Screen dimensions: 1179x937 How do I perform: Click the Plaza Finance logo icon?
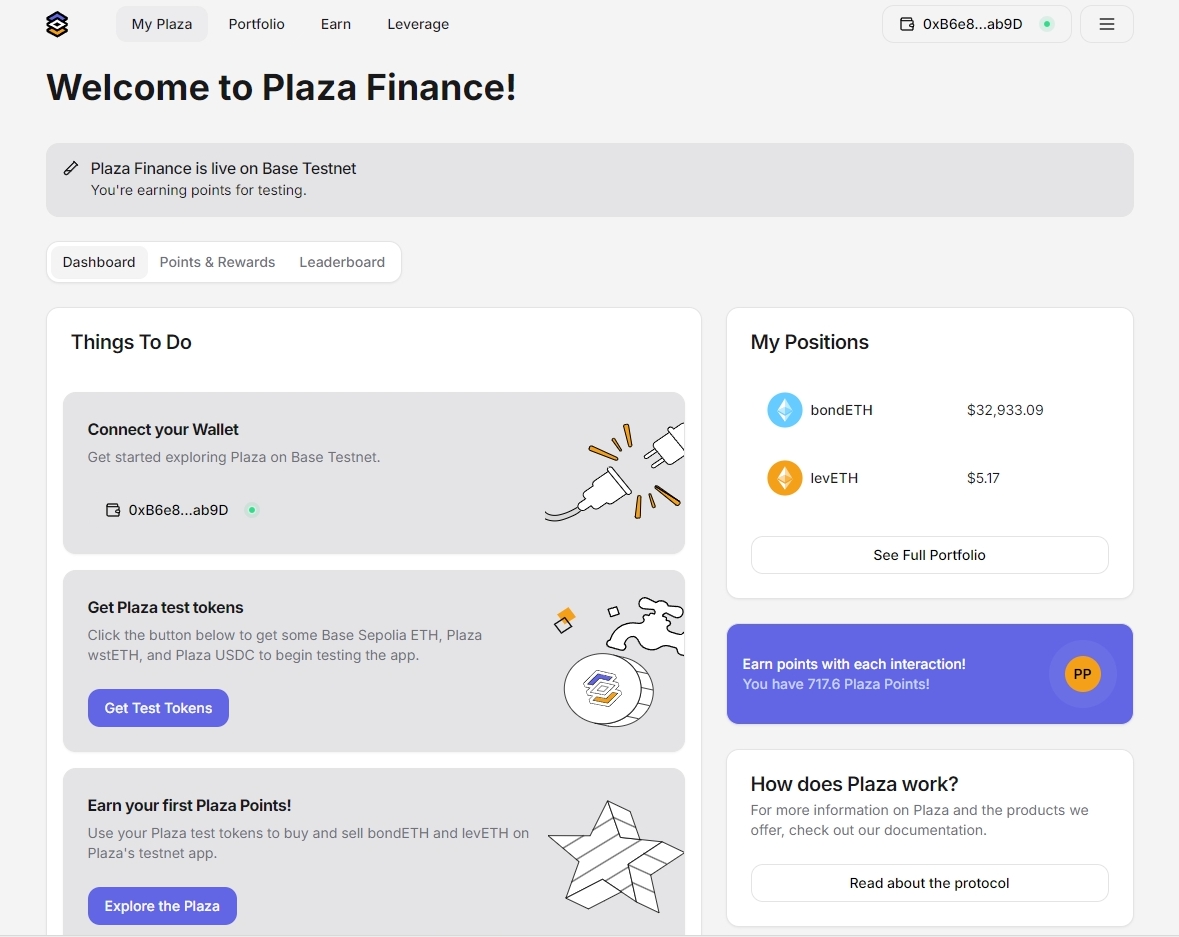pyautogui.click(x=57, y=24)
